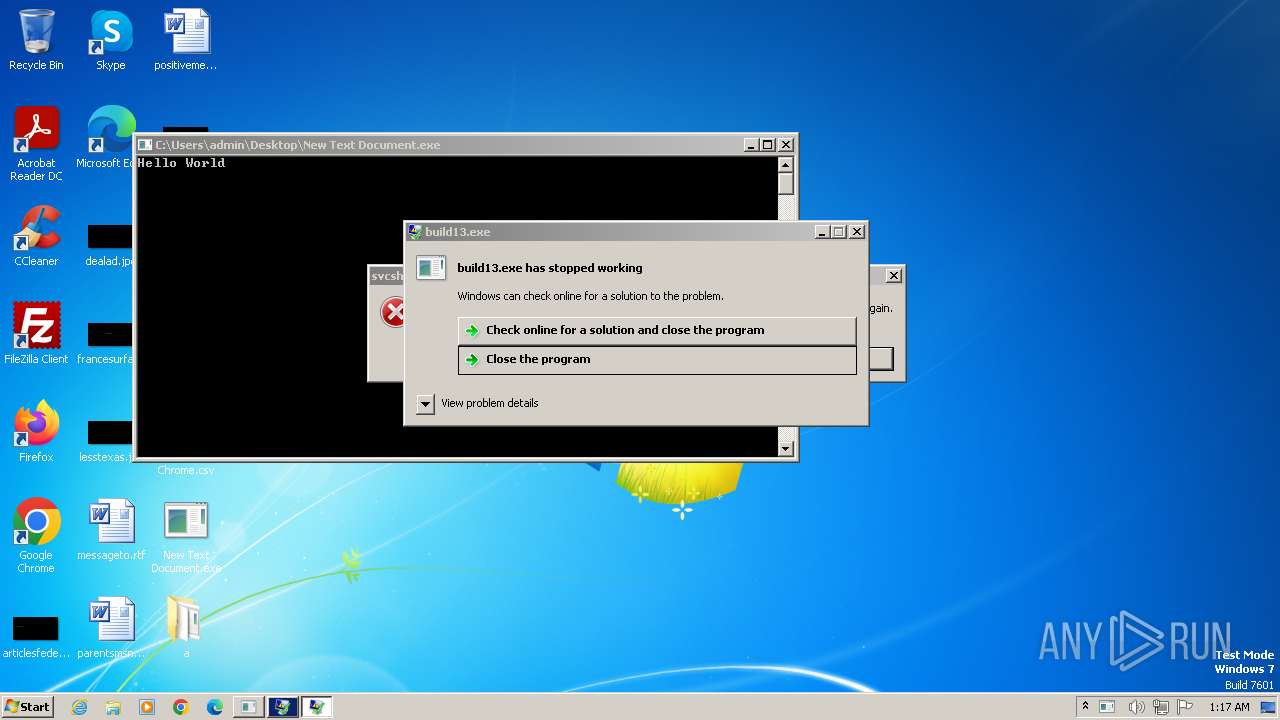Image resolution: width=1280 pixels, height=720 pixels.
Task: Close the svchost error dialog behind
Action: pos(894,276)
